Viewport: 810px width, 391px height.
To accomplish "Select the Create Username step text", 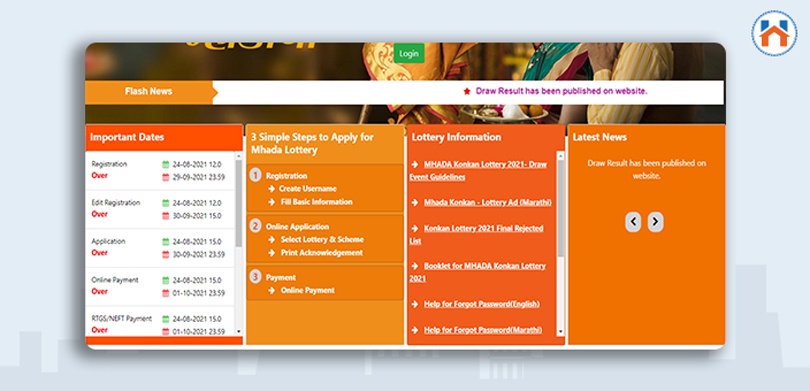I will [308, 189].
